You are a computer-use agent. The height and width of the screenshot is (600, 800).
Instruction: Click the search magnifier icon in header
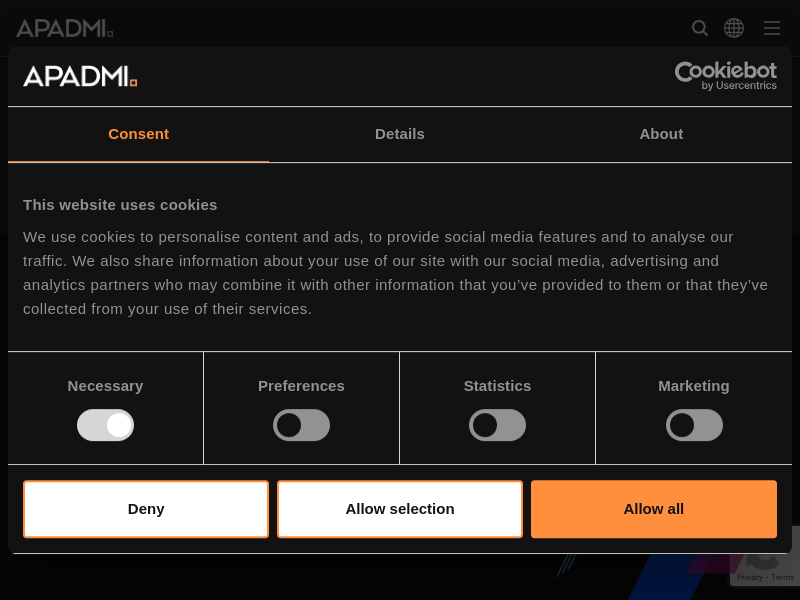click(x=700, y=28)
